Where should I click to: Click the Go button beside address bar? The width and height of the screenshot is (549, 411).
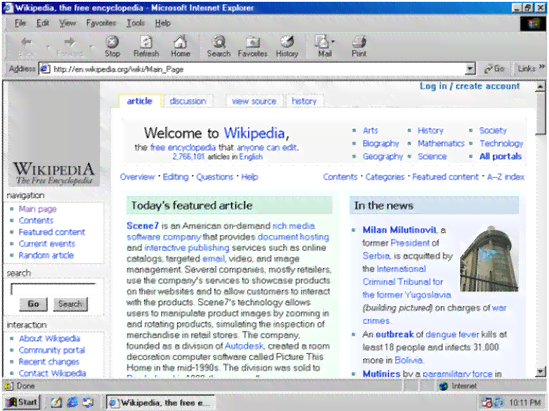[495, 69]
